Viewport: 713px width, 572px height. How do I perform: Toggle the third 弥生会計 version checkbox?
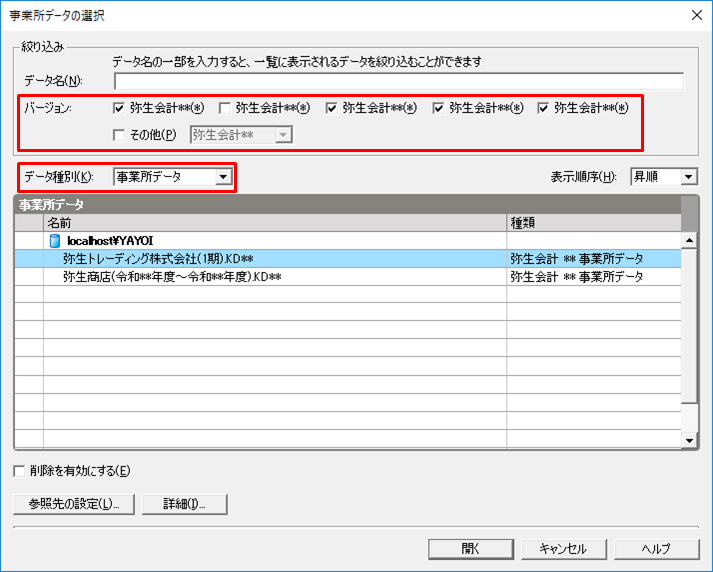(x=331, y=108)
